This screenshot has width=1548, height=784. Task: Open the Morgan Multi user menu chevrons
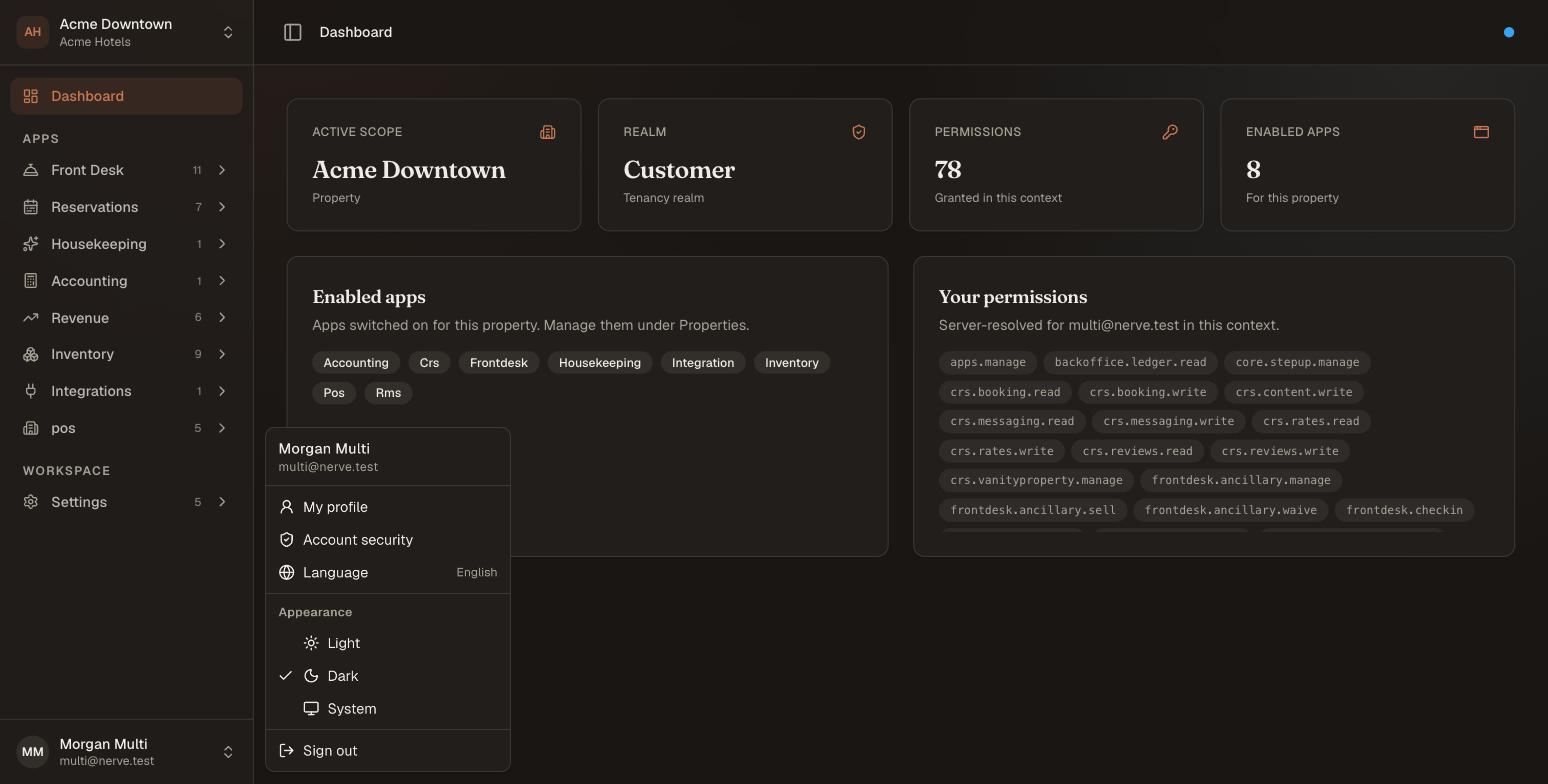tap(228, 752)
